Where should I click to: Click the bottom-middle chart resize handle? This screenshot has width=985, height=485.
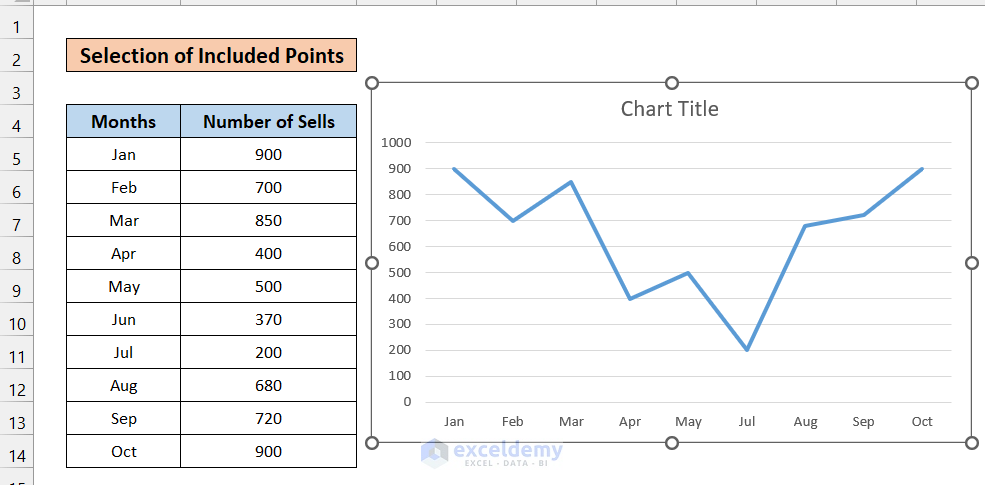click(672, 443)
